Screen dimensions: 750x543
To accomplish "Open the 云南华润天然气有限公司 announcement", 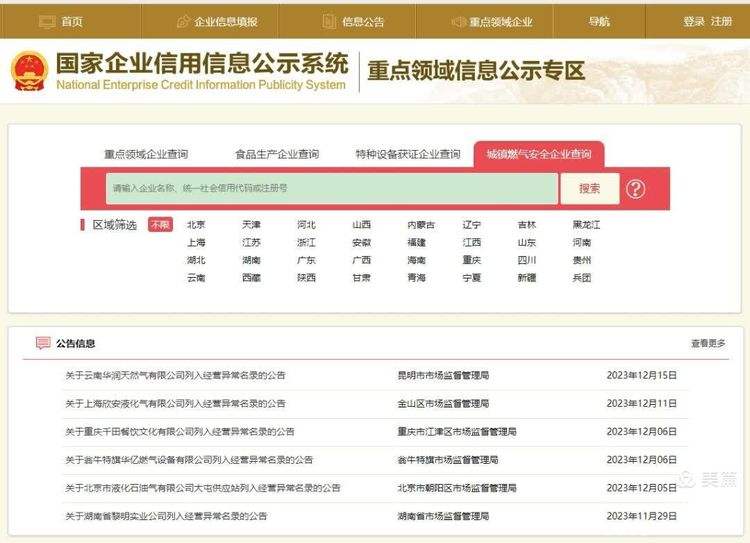I will point(176,375).
